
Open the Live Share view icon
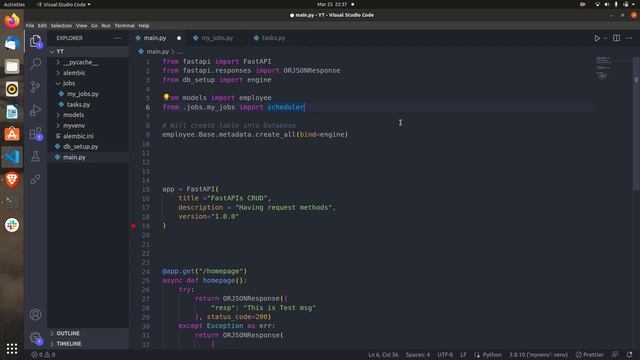click(36, 179)
